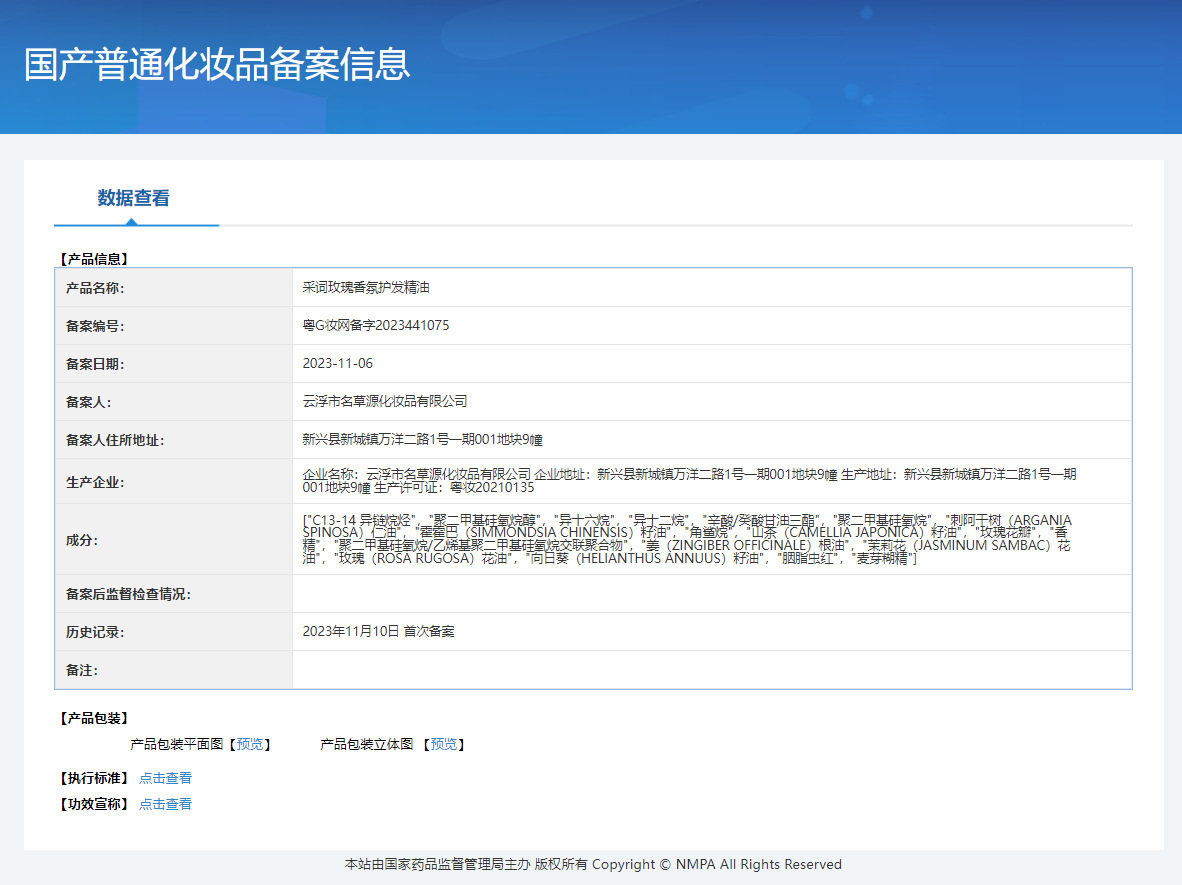Screen dimensions: 1182x885
Task: Open the 数据查看 tab
Action: 133,198
